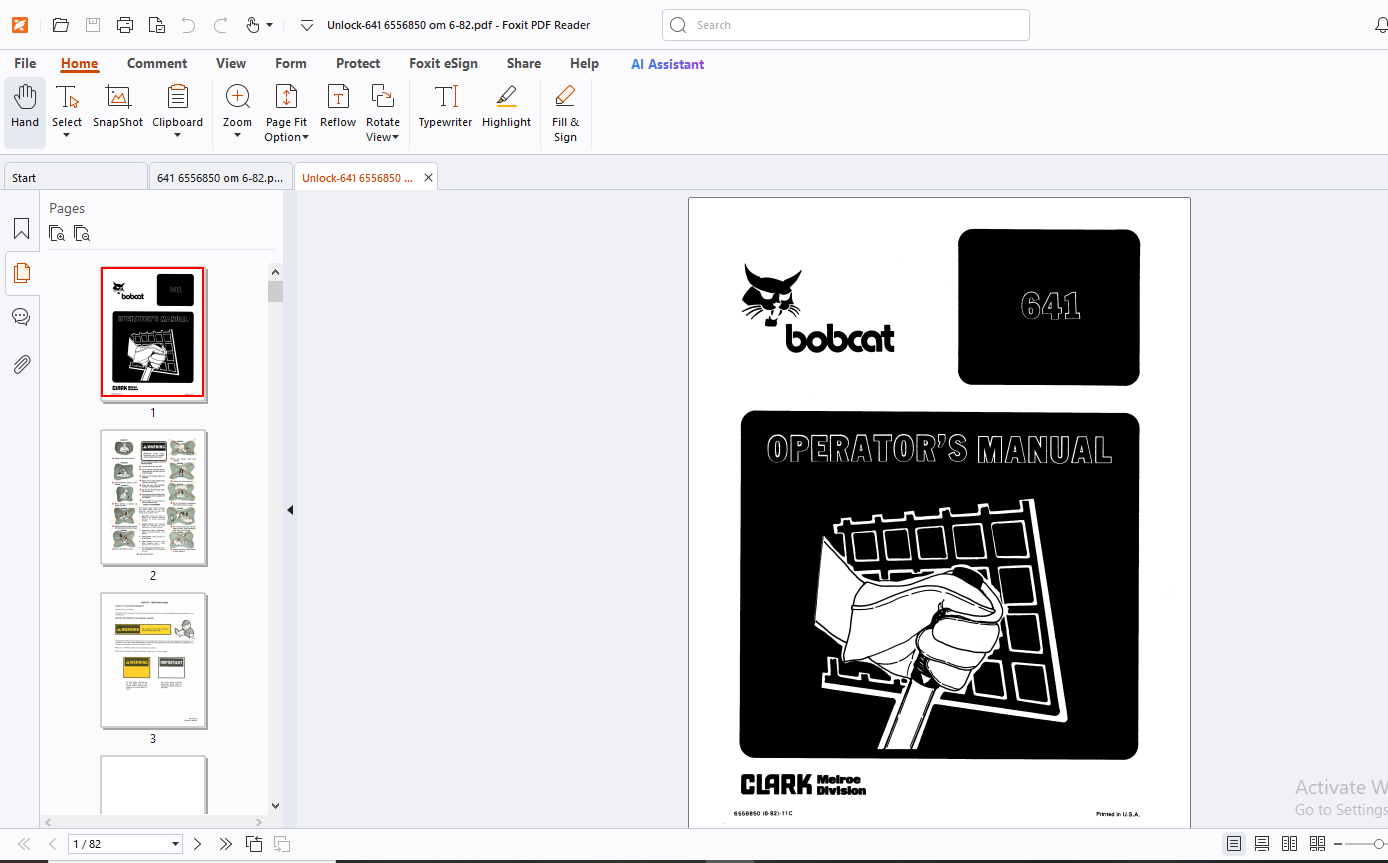Image resolution: width=1388 pixels, height=863 pixels.
Task: Open the Fill & Sign tool
Action: pos(565,113)
